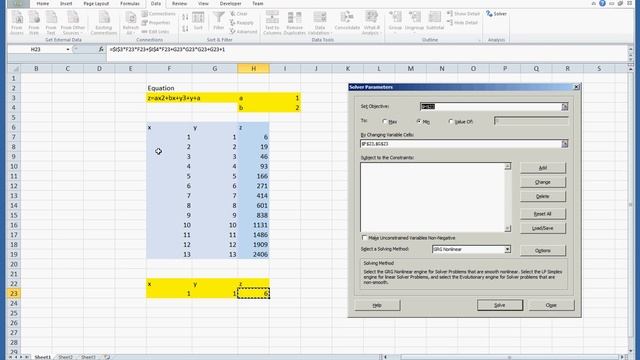
Task: Click Clear filter in ribbon
Action: [x=239, y=14]
